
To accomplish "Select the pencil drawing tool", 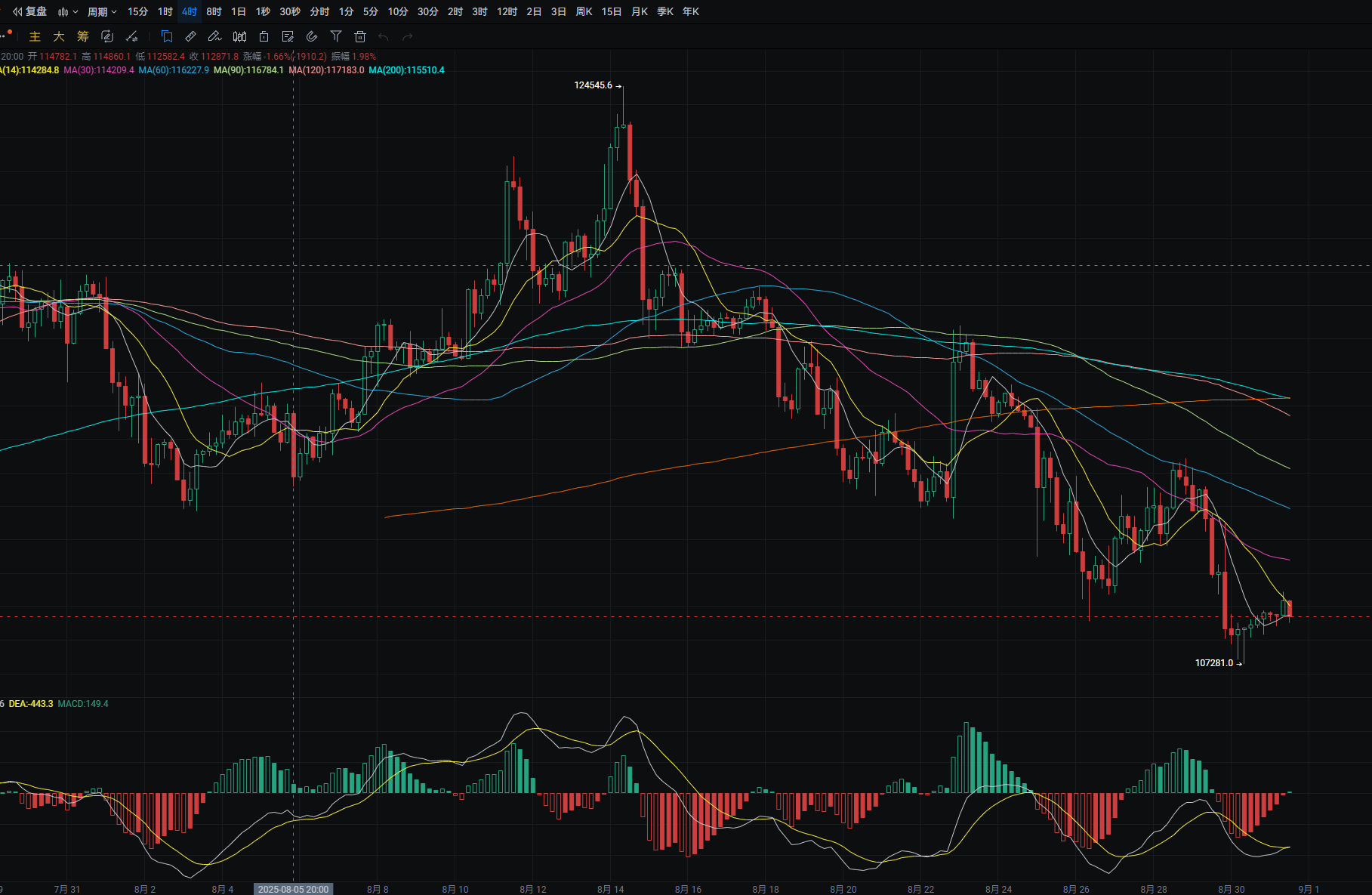I will (215, 36).
